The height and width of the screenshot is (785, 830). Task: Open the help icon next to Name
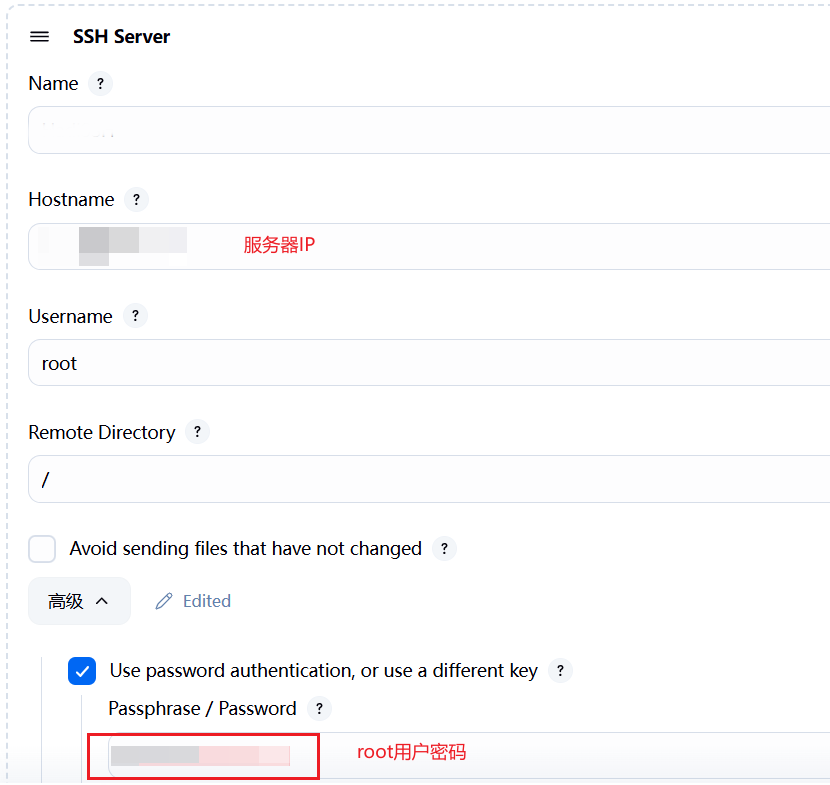pos(100,84)
